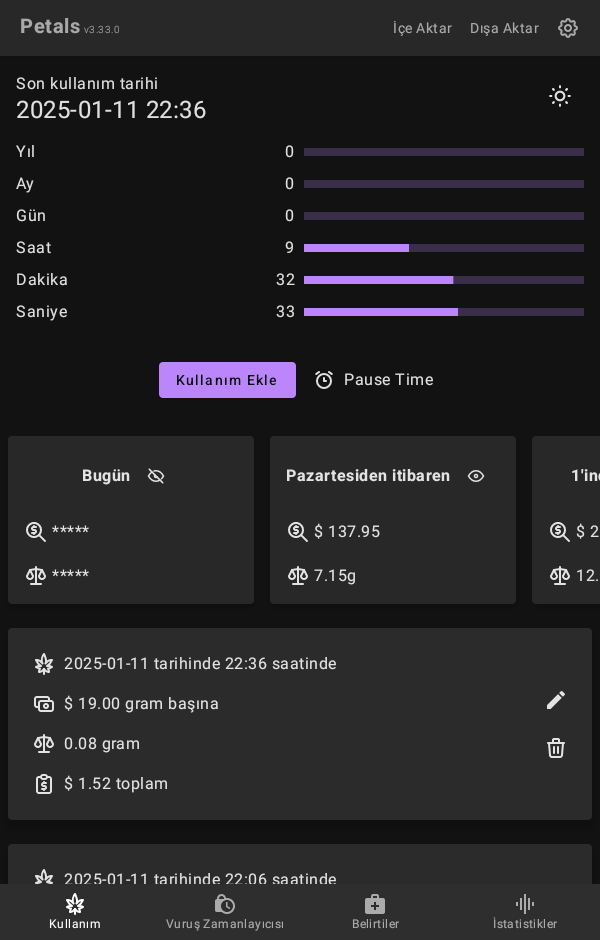Click the Saat progress bar

443,248
